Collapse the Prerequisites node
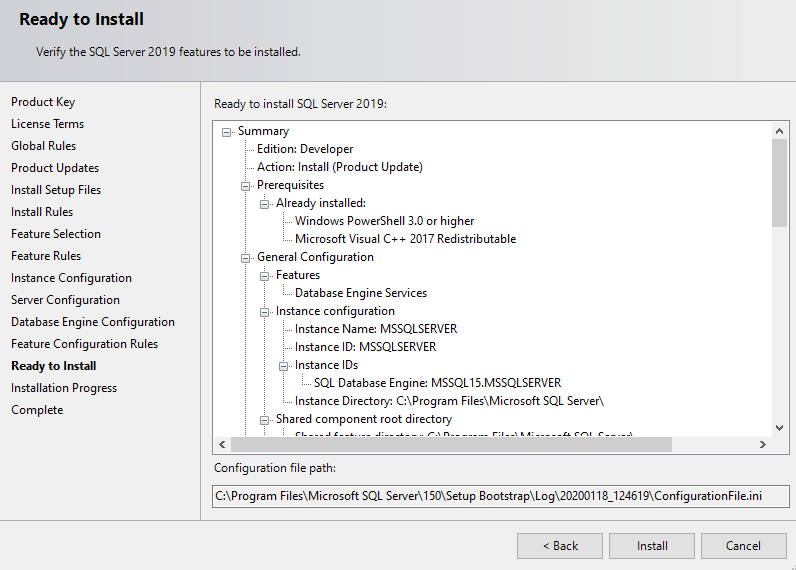The width and height of the screenshot is (796, 570). coord(247,186)
